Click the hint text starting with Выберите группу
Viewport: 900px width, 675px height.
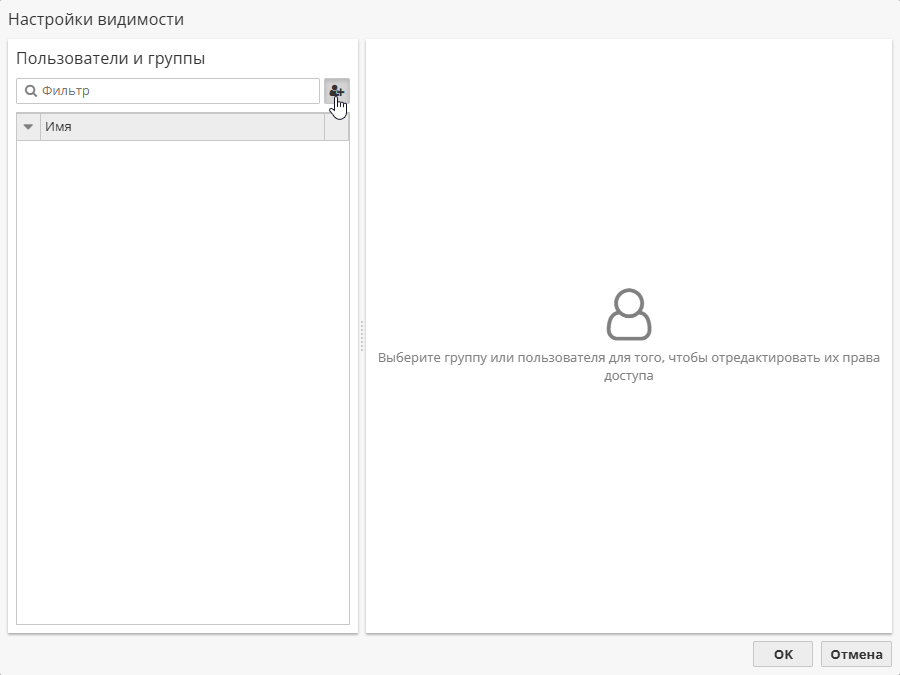pyautogui.click(x=628, y=357)
